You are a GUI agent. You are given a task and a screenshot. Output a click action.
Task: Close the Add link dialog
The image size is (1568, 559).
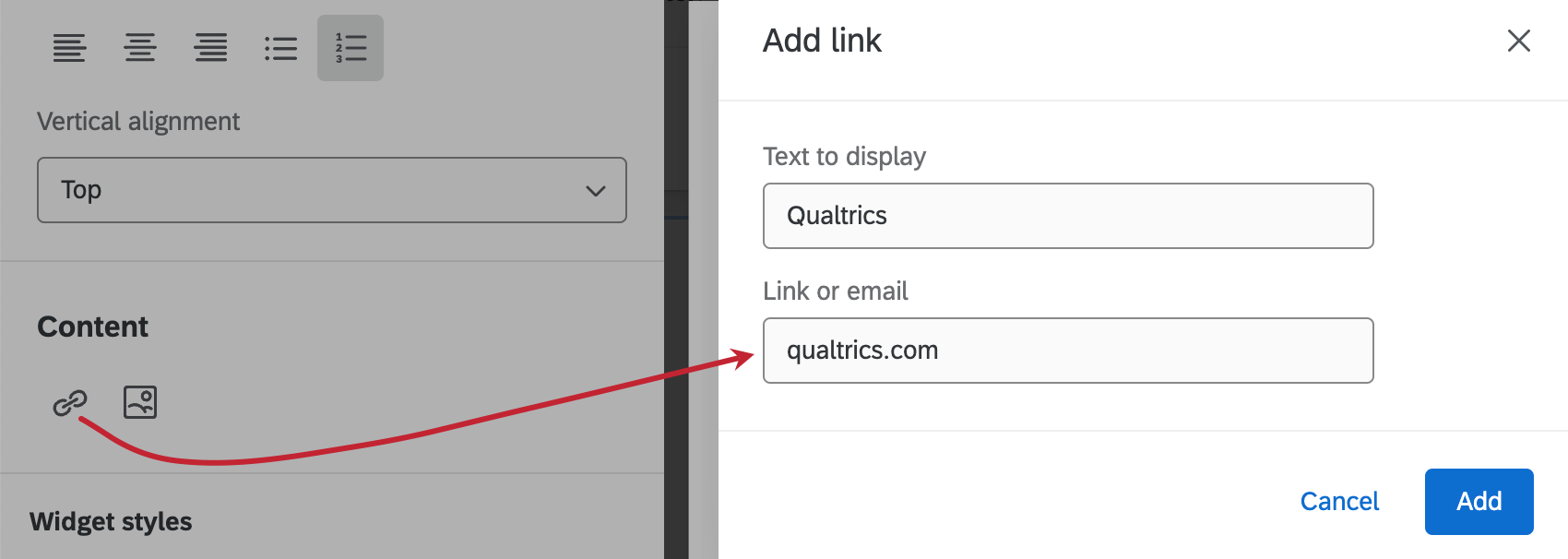tap(1518, 41)
